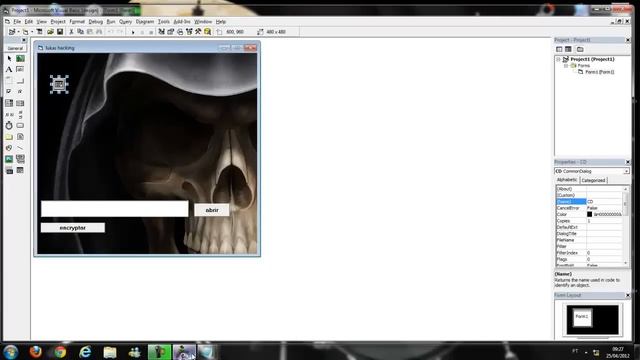640x360 pixels.
Task: Open the Diagram menu
Action: click(x=145, y=22)
